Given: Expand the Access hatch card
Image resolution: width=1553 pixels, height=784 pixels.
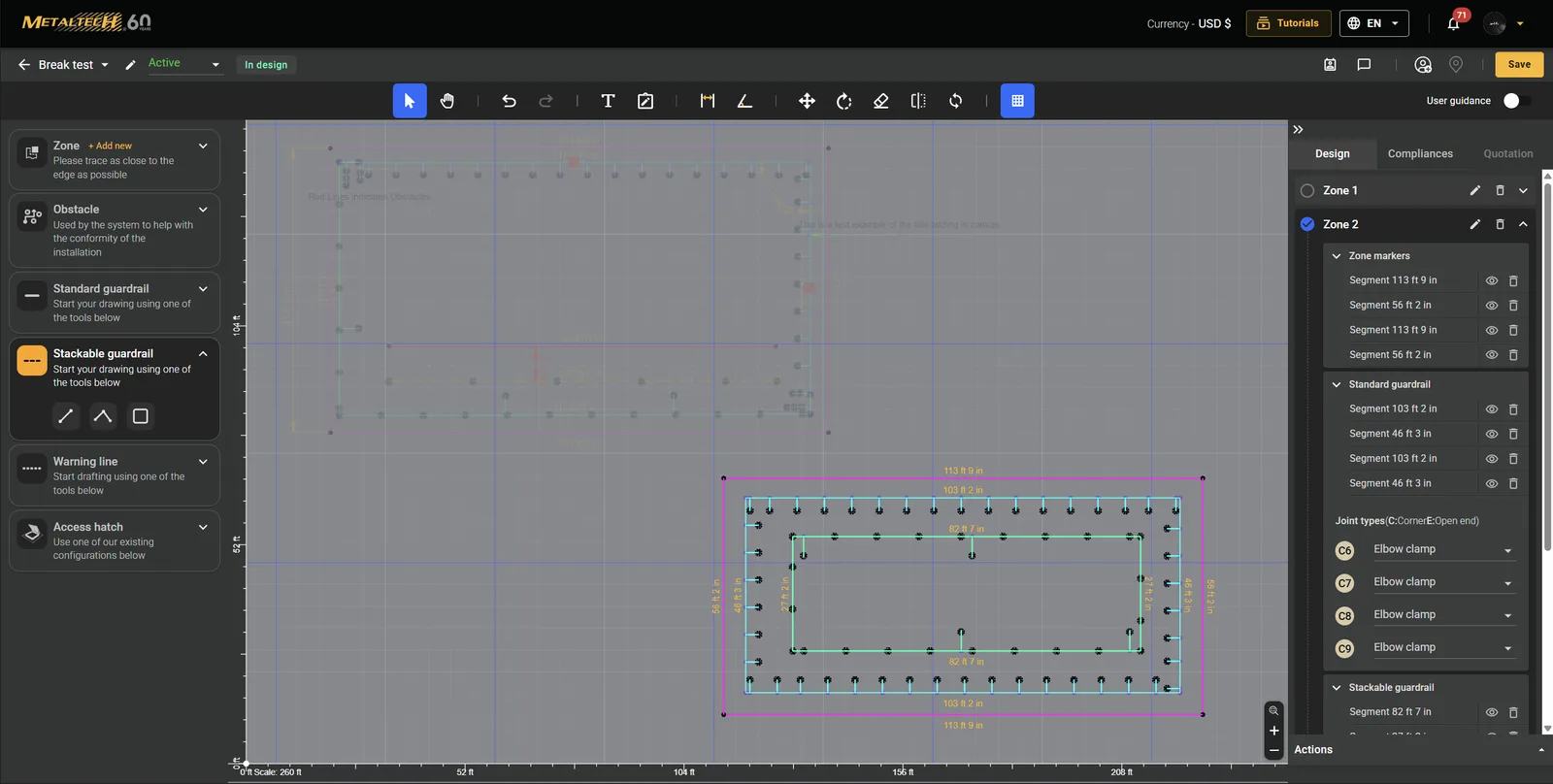Looking at the screenshot, I should click(203, 528).
